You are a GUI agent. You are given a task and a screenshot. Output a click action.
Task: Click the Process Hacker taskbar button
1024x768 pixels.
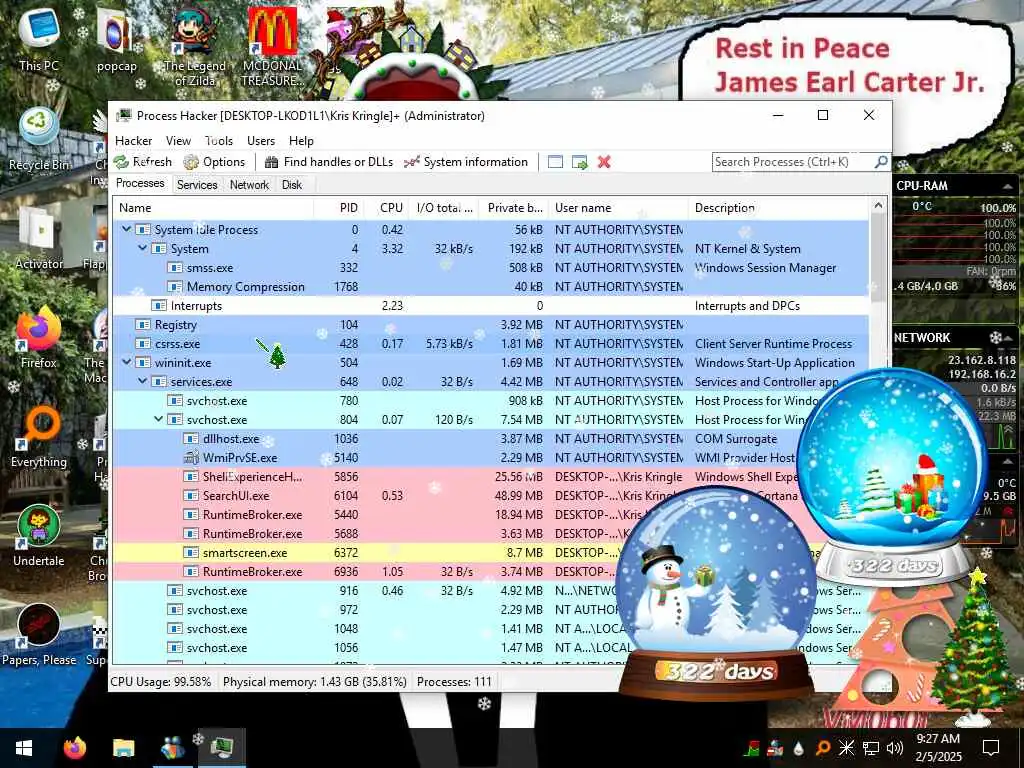(x=222, y=748)
